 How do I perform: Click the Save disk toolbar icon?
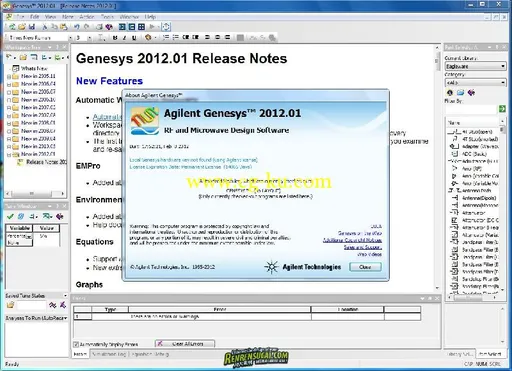[32, 27]
